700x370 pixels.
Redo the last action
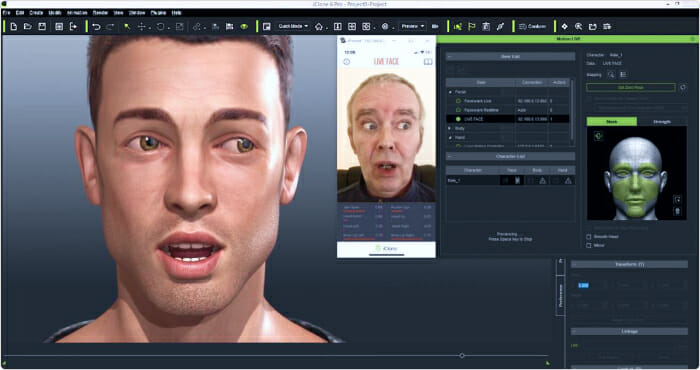(x=110, y=27)
